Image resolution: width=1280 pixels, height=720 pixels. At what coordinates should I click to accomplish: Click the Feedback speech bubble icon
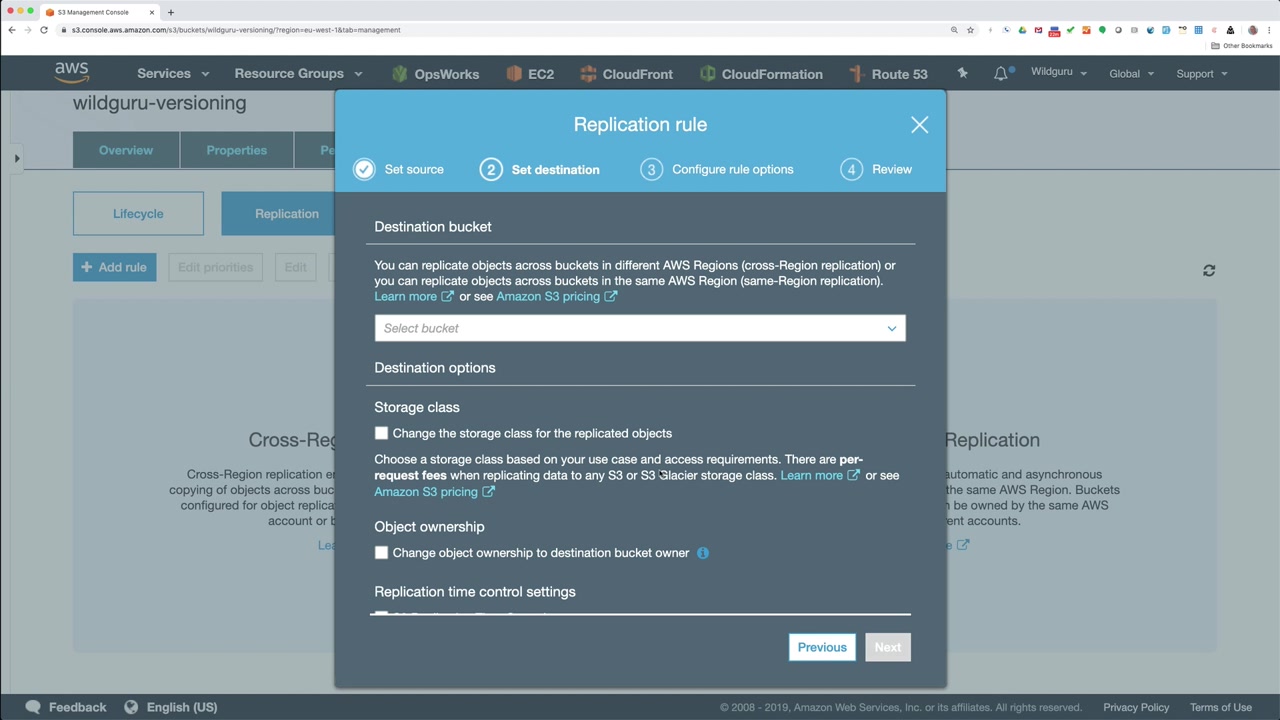(33, 707)
